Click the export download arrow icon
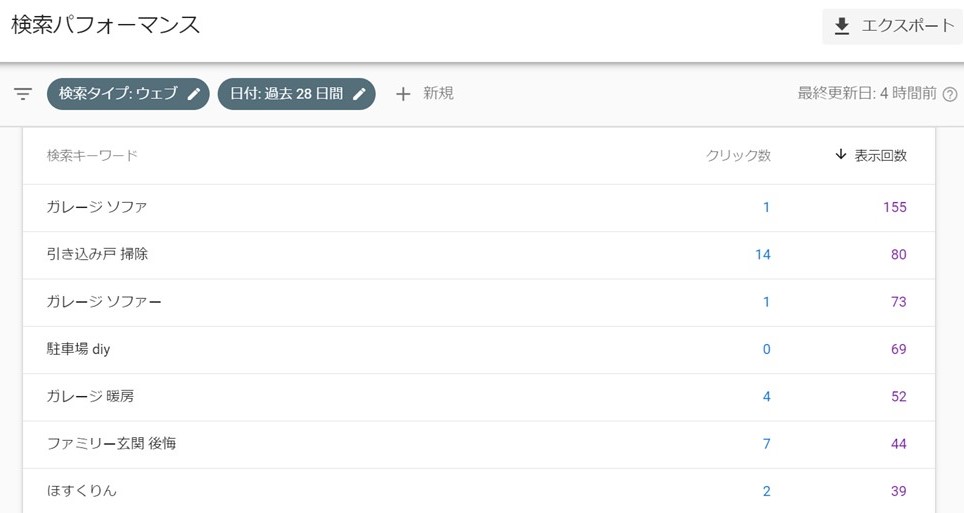 point(842,26)
